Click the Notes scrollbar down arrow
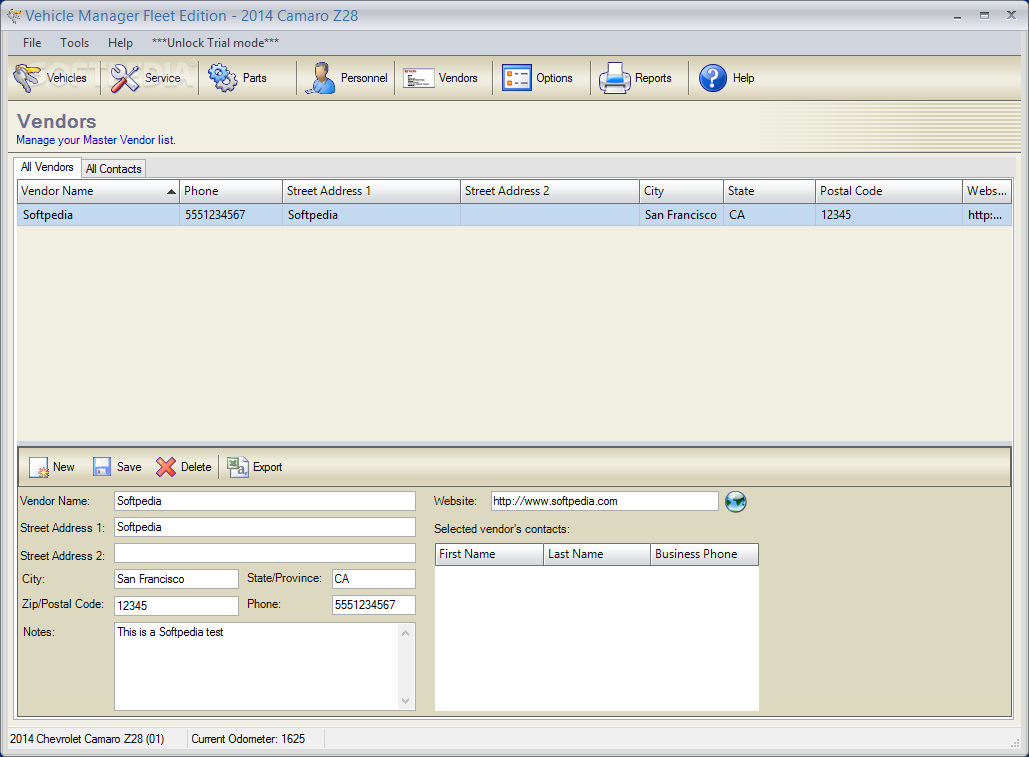This screenshot has width=1029, height=757. pyautogui.click(x=406, y=701)
